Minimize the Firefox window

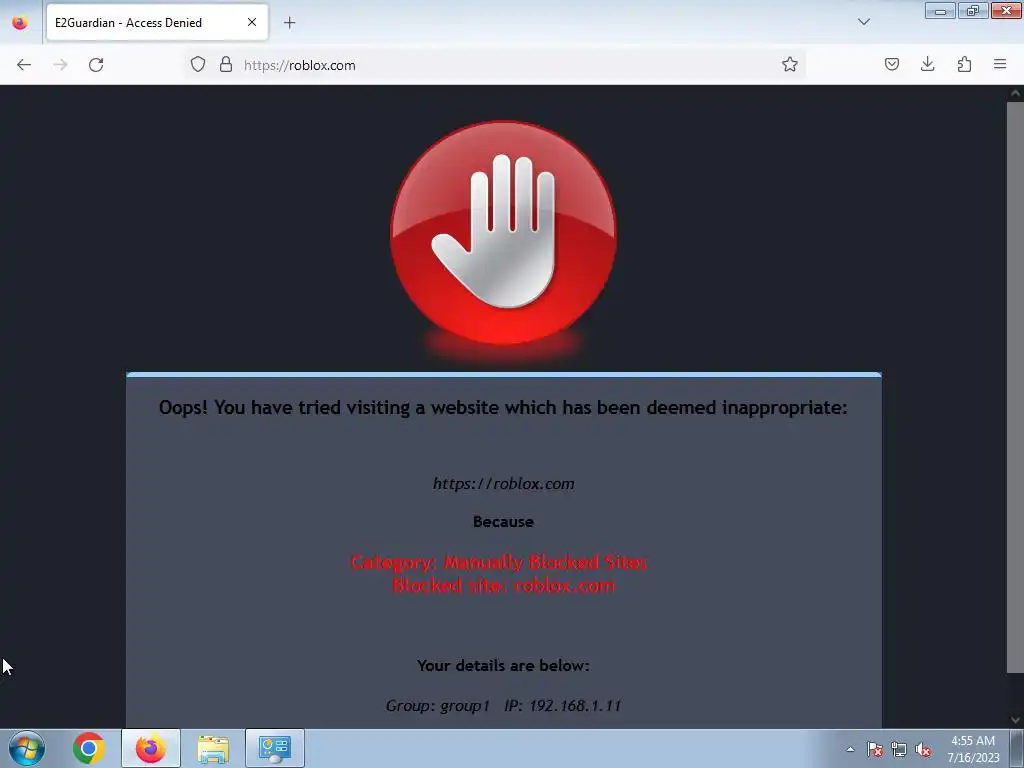940,10
